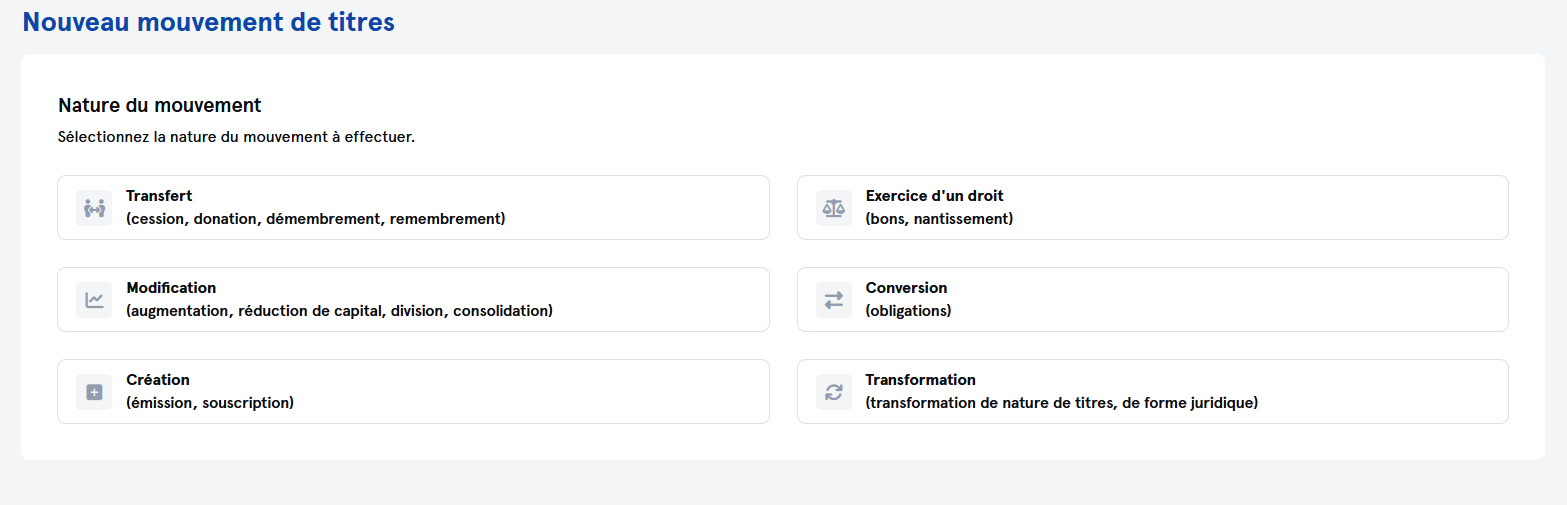This screenshot has height=505, width=1567.
Task: Click the line chart Modification icon
Action: click(94, 300)
